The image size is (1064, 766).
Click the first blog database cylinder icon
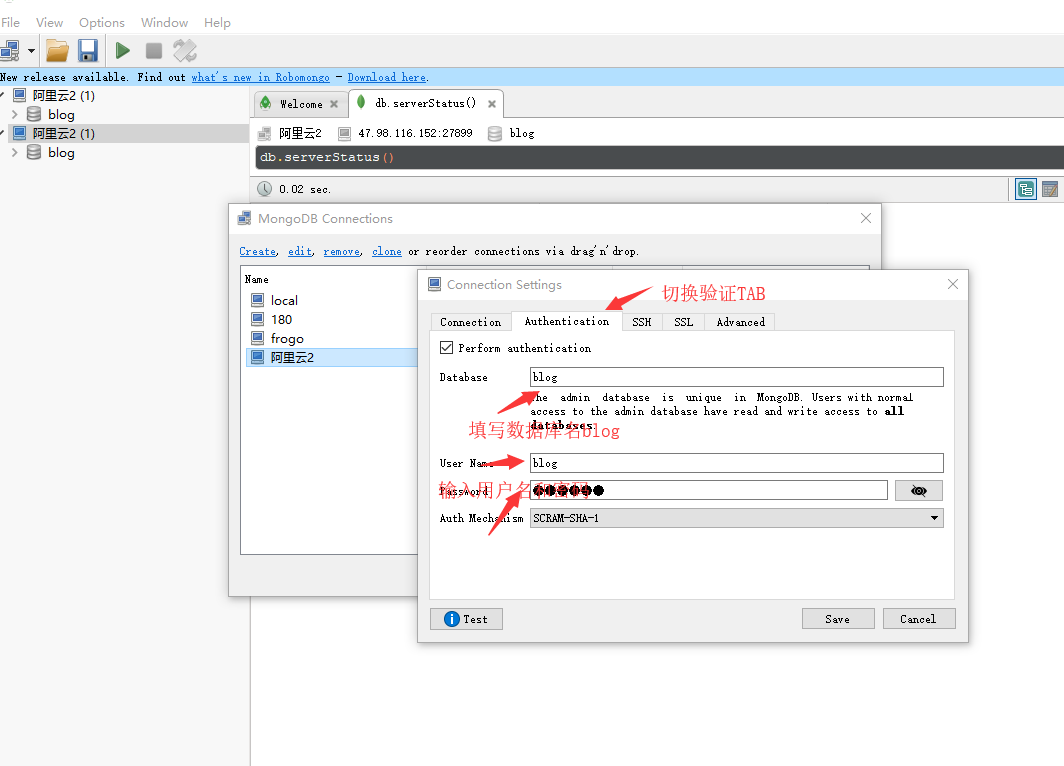click(x=34, y=114)
